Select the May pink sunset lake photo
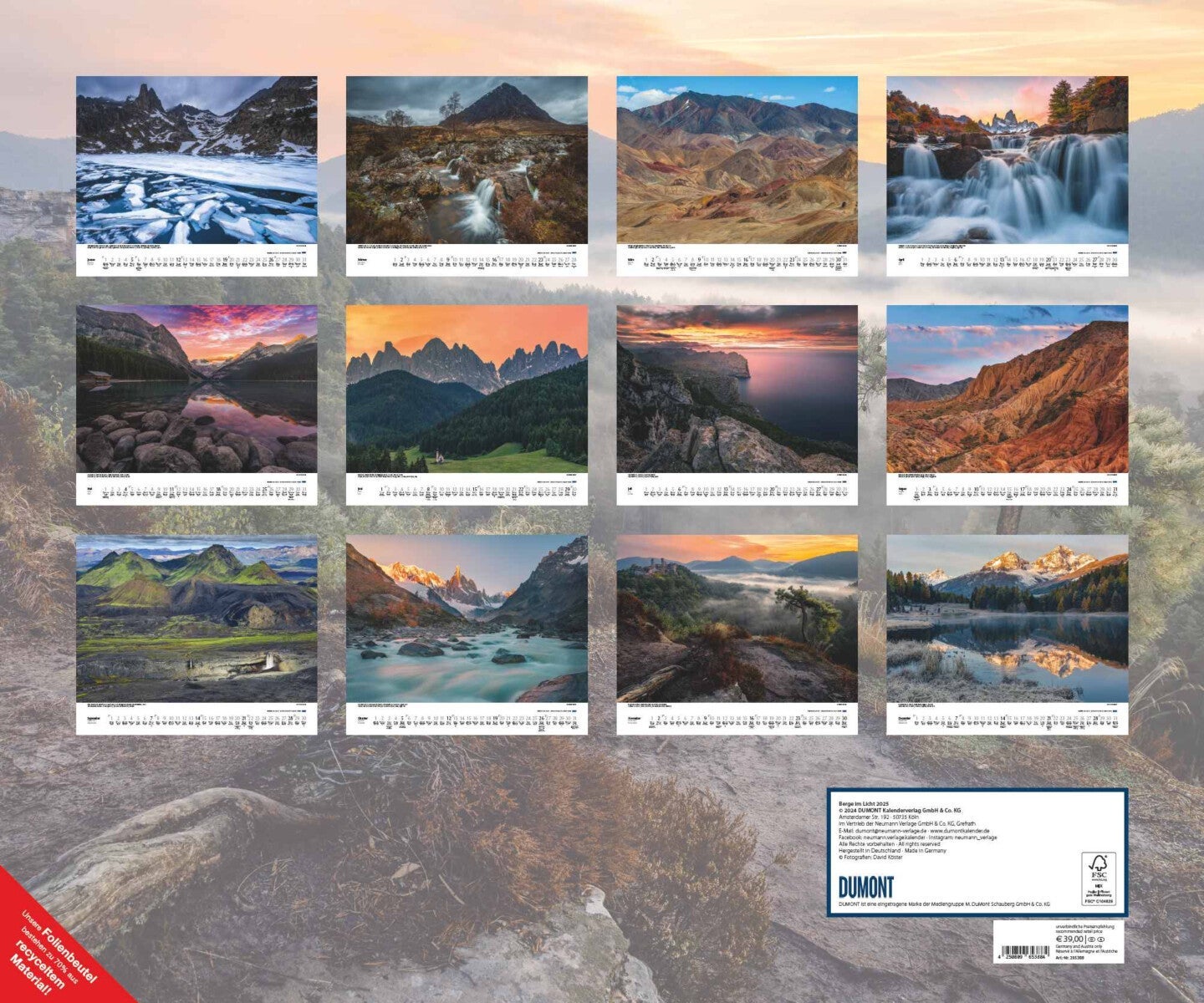 click(196, 389)
